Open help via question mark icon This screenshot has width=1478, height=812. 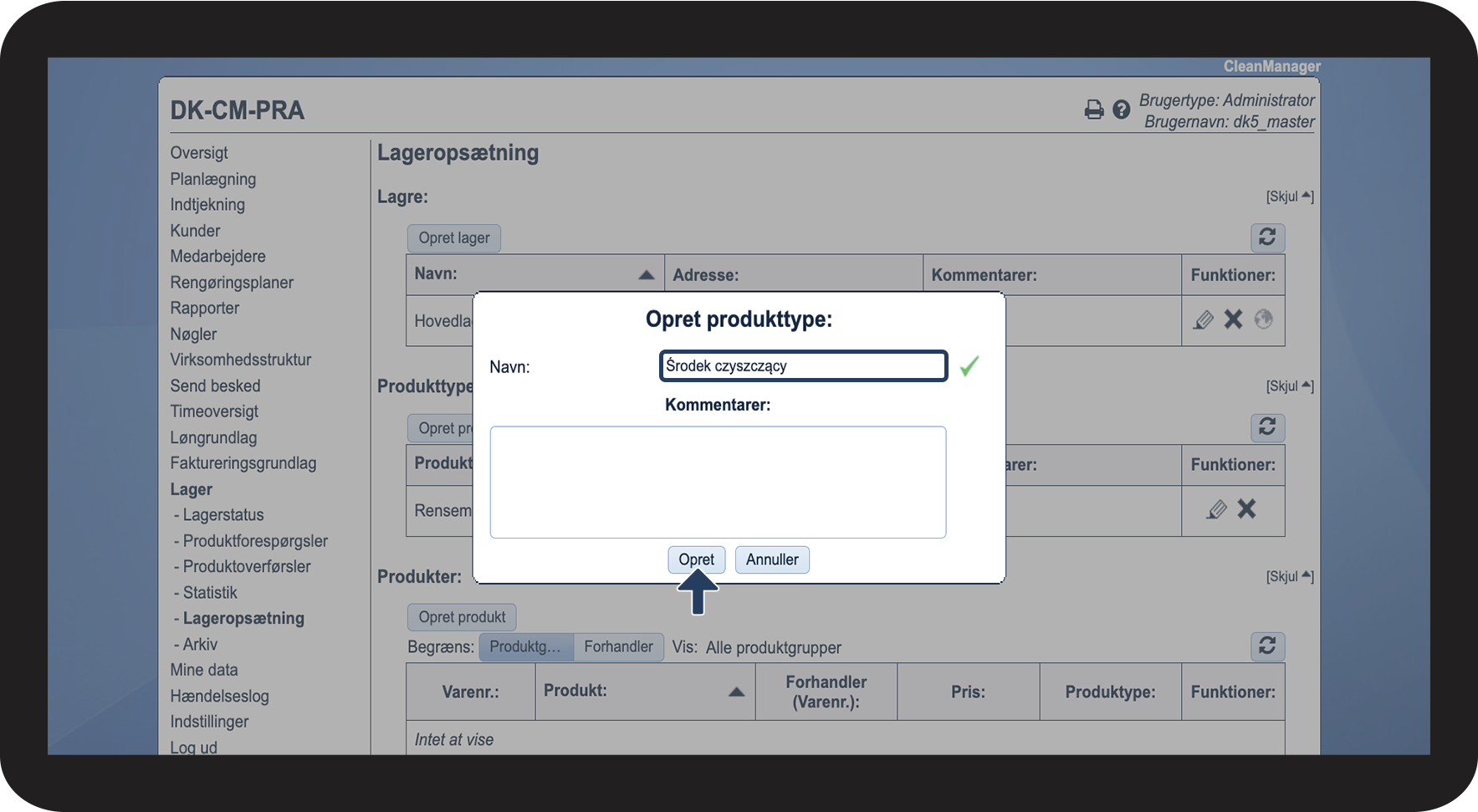[x=1121, y=110]
